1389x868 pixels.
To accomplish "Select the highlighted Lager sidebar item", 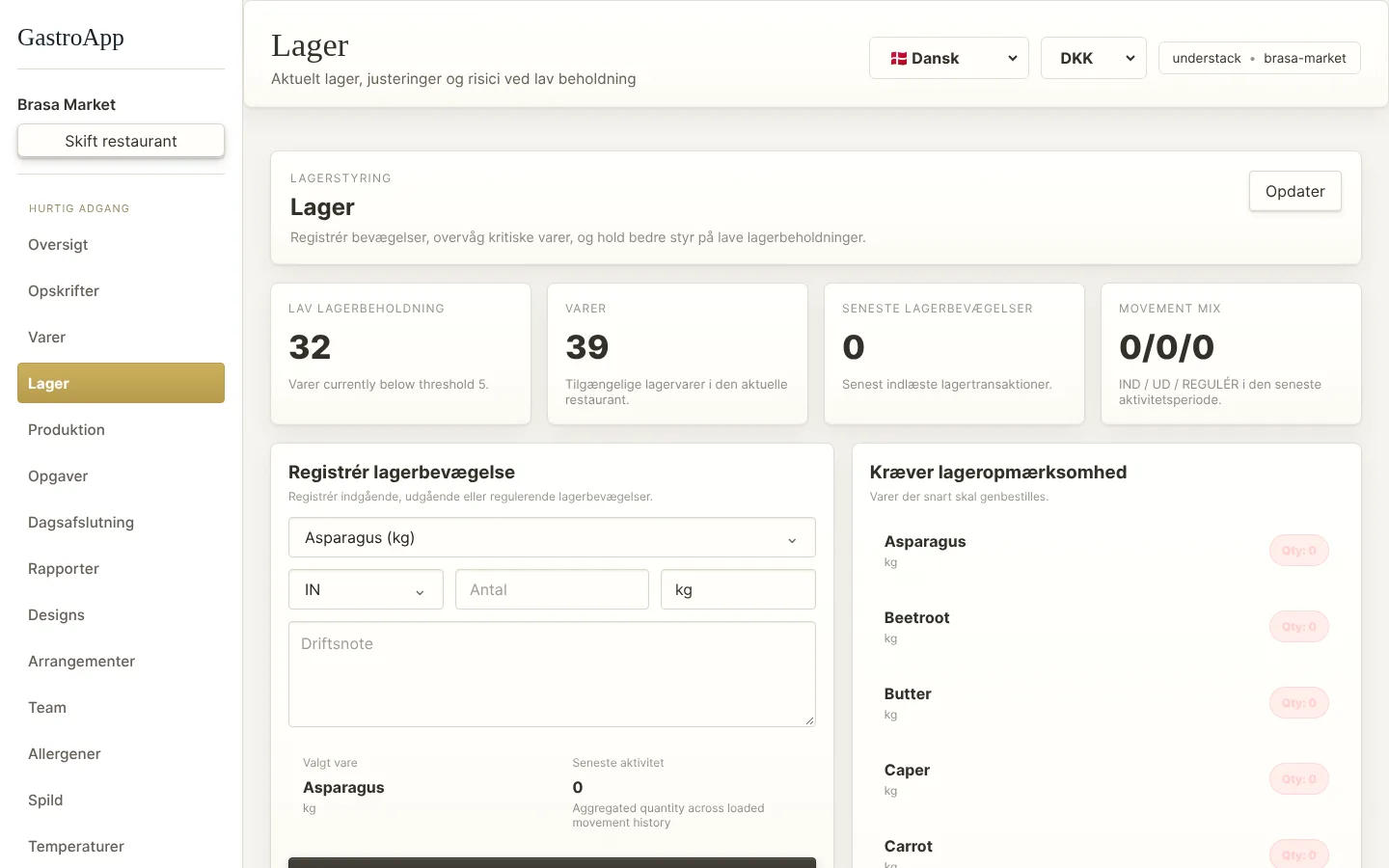I will tap(121, 383).
